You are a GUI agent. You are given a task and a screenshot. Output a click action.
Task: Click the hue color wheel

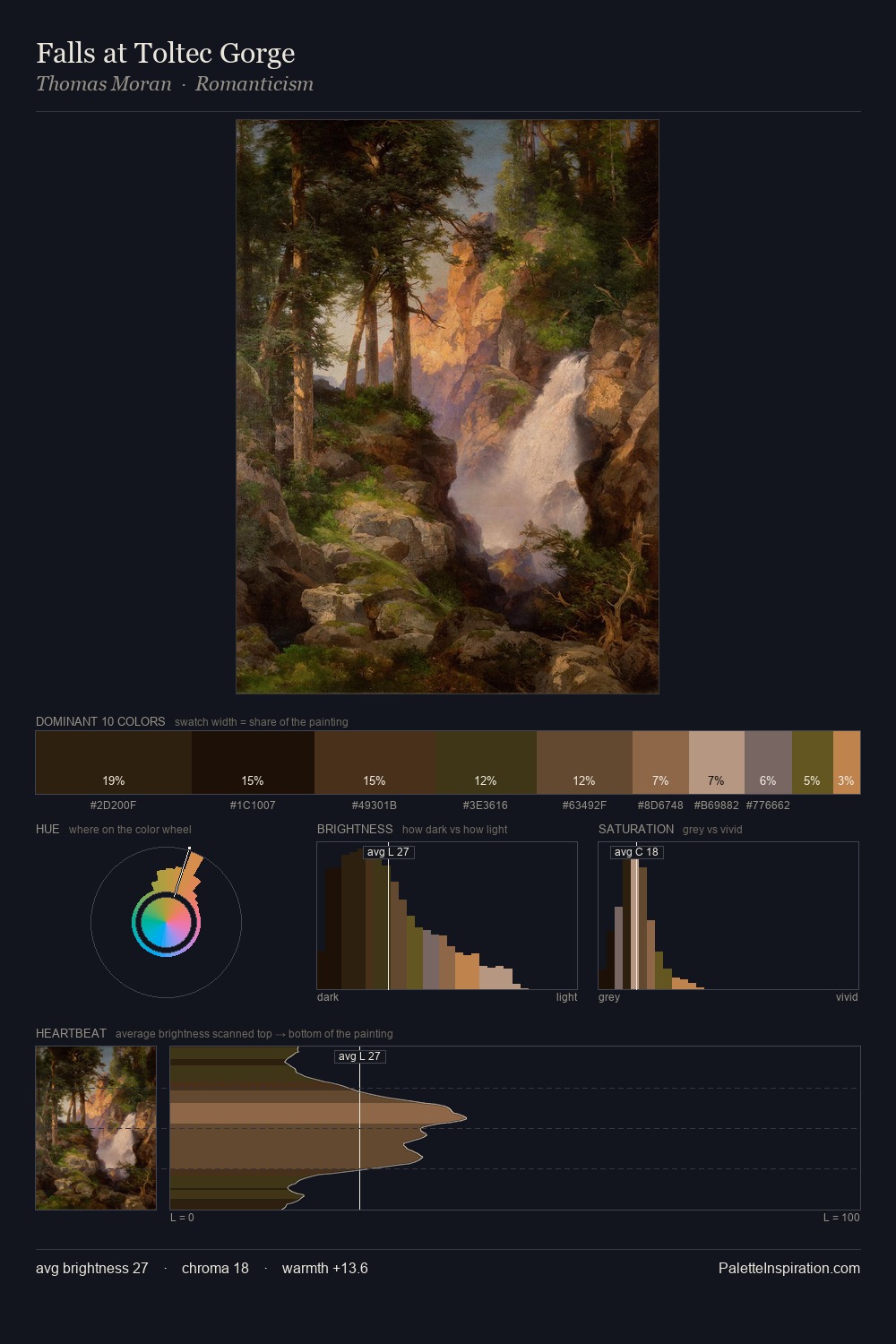(x=166, y=921)
